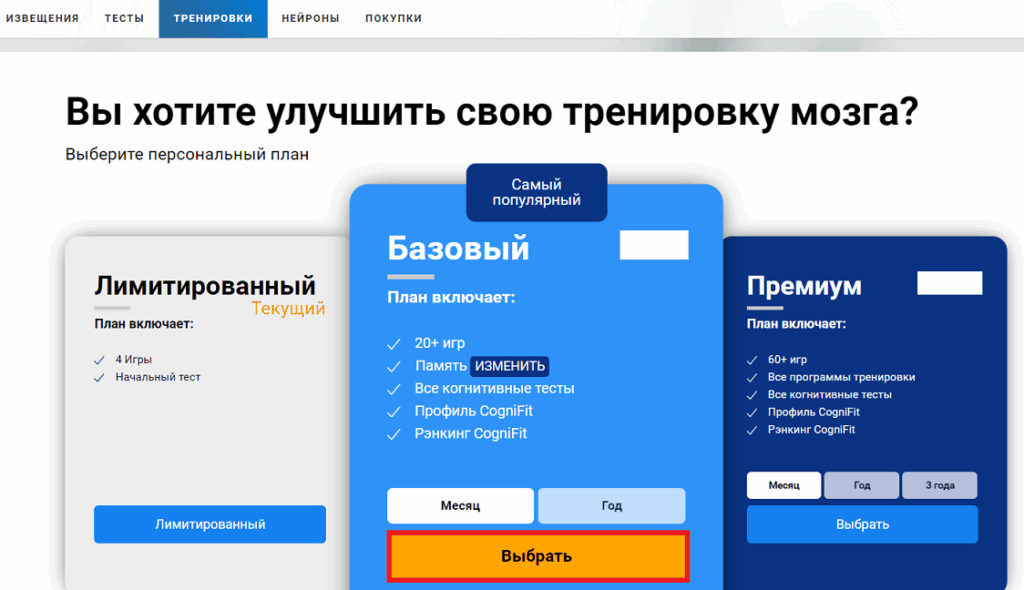Select Месяц billing in Базовый plan
The image size is (1024, 590).
[x=460, y=506]
